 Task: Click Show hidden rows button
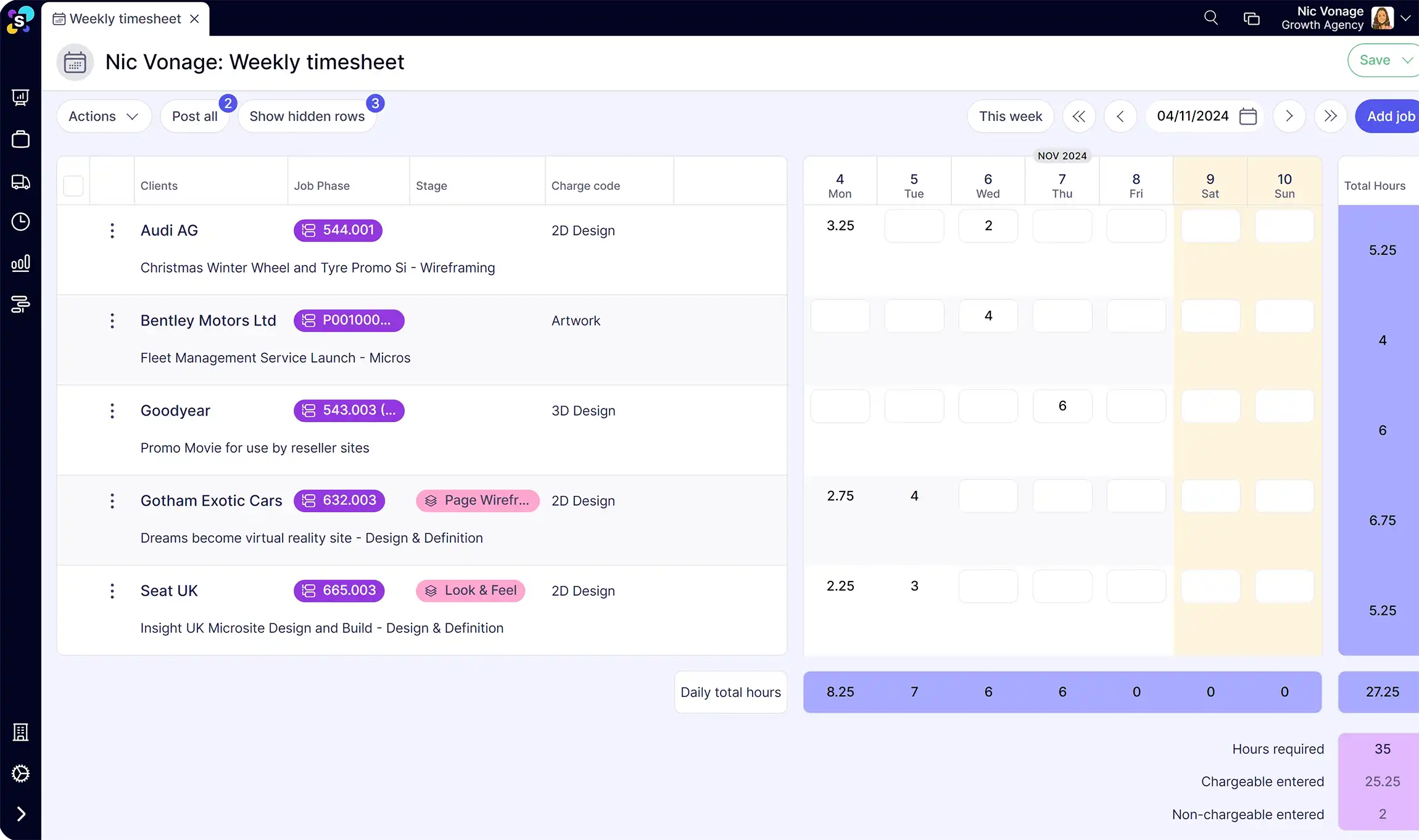point(307,116)
